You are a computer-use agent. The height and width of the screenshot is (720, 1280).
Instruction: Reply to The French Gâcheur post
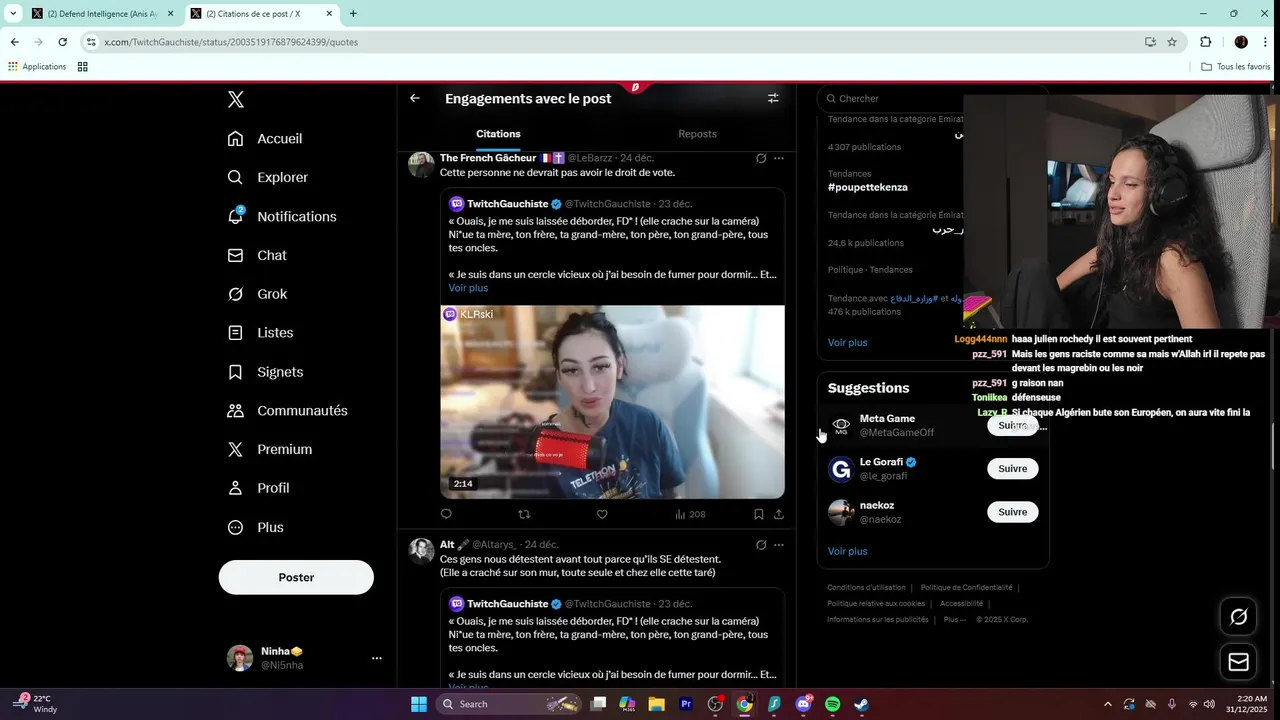click(x=446, y=514)
